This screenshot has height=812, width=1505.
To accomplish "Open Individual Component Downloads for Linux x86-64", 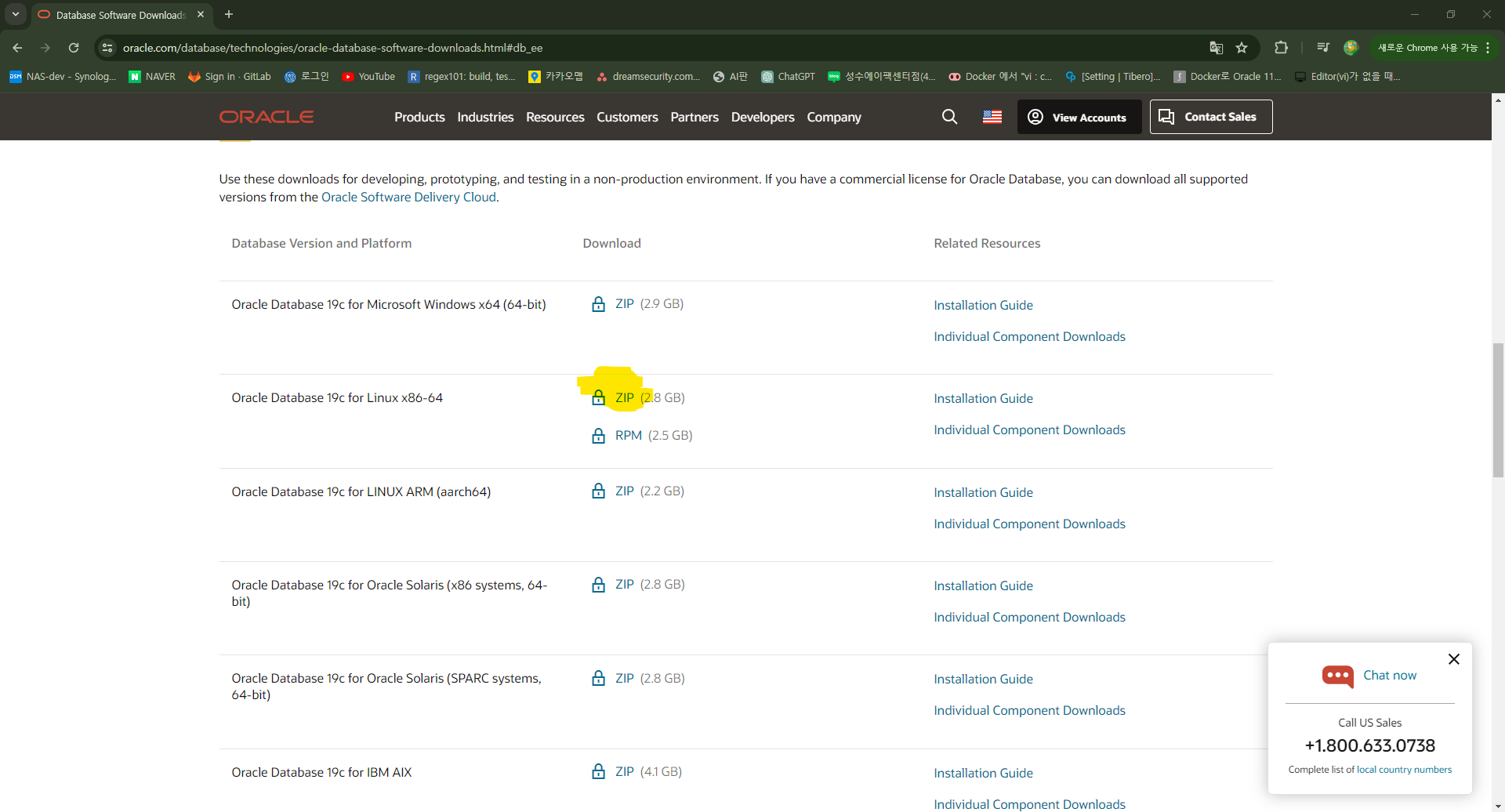I will [x=1029, y=430].
